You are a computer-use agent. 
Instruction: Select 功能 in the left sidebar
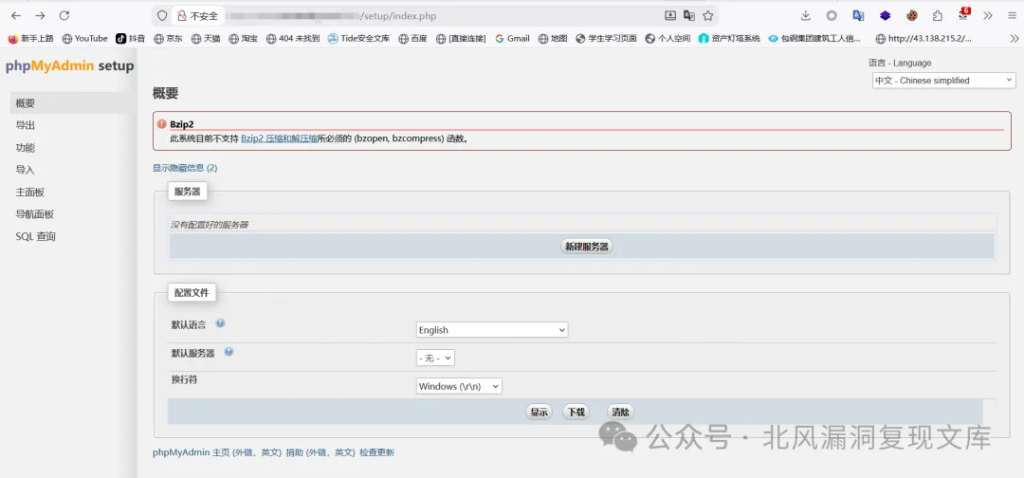(25, 148)
